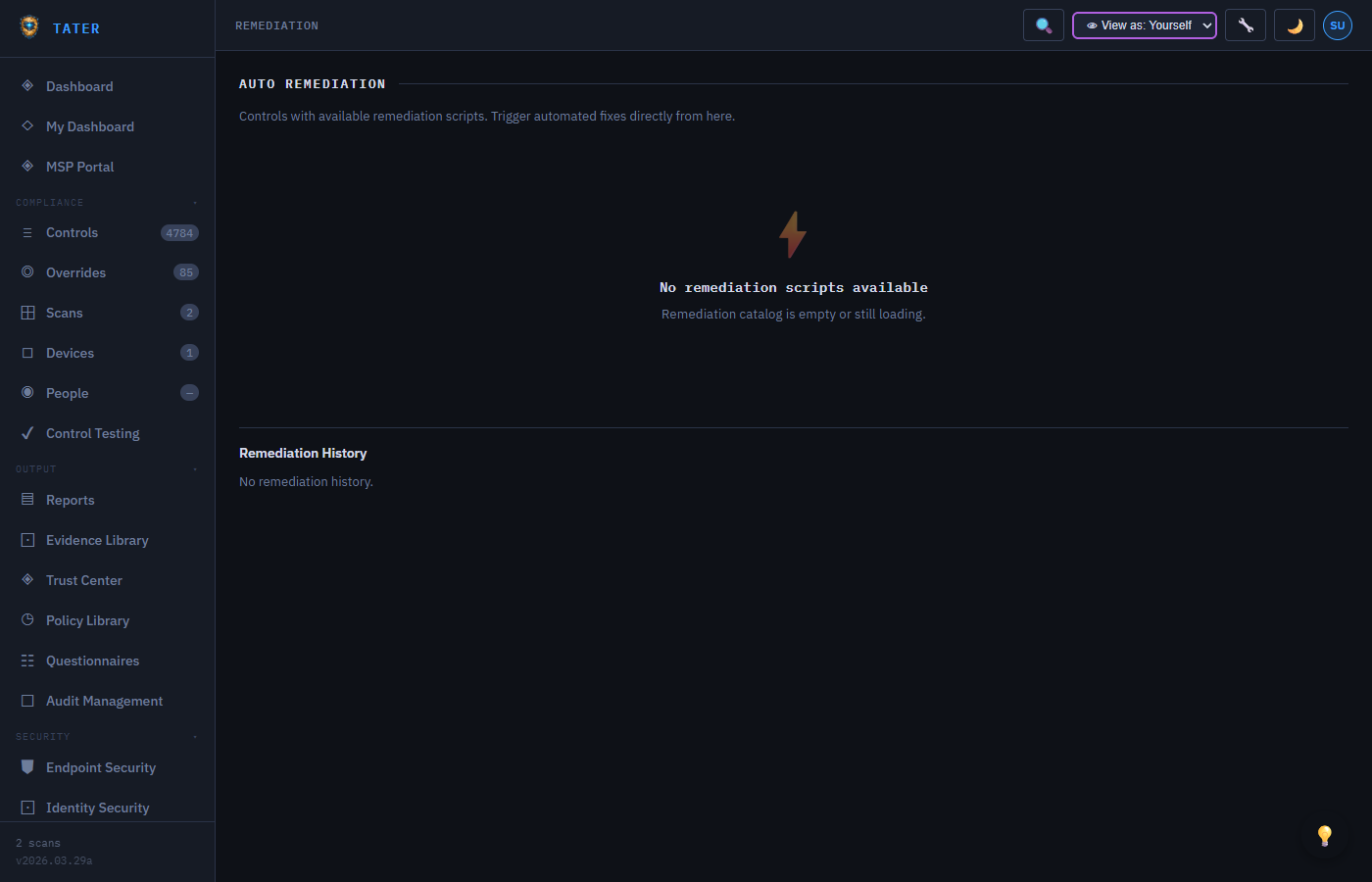Viewport: 1372px width, 882px height.
Task: Open the SU user avatar menu
Action: pos(1338,25)
